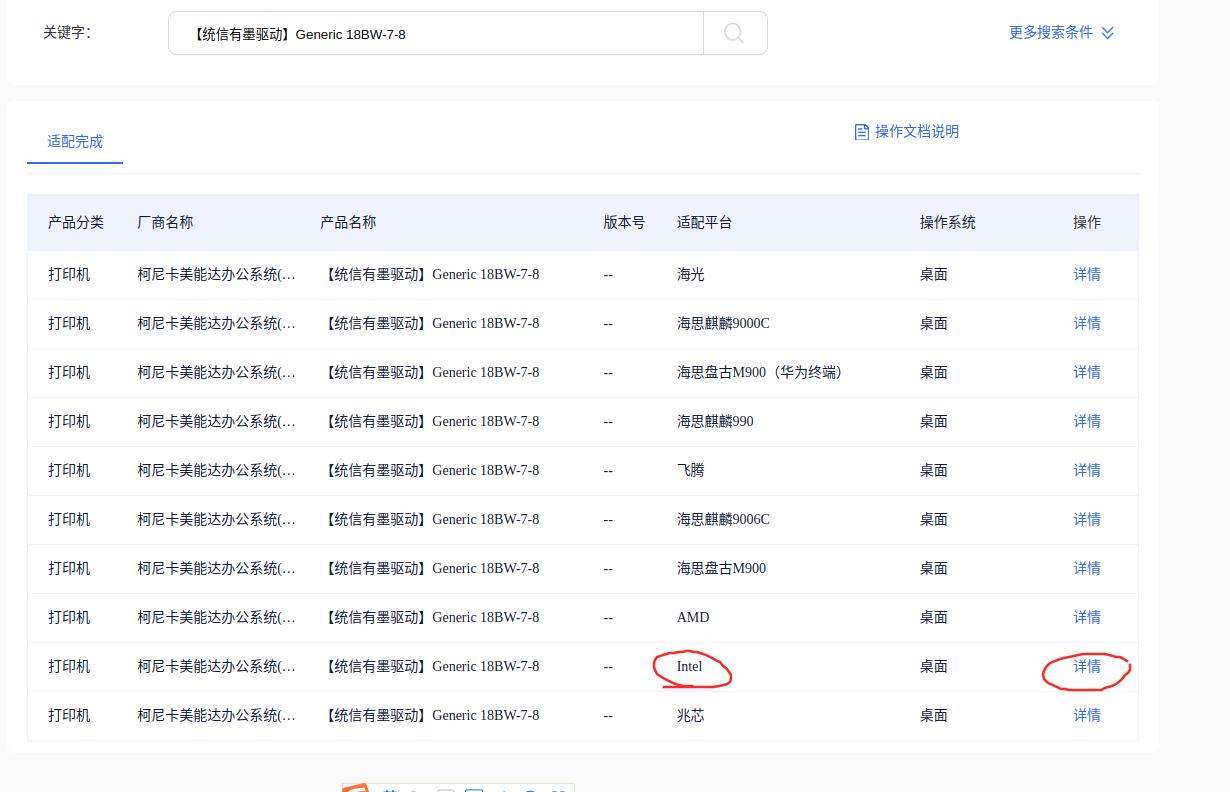The height and width of the screenshot is (792, 1230).
Task: Click 海思盘古M900 cell without 华为终端
Action: click(721, 568)
